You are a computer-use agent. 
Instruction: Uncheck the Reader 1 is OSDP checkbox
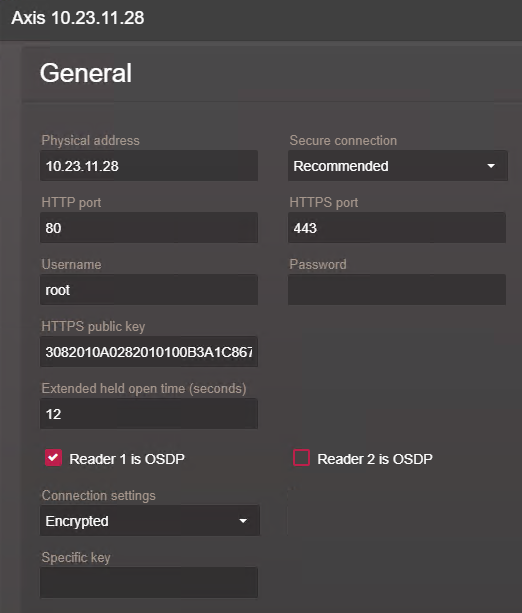click(x=53, y=458)
